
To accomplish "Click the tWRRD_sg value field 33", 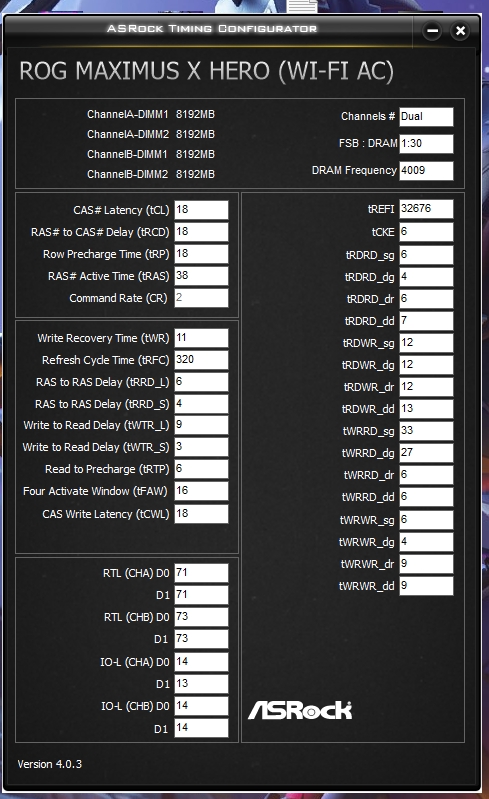I will 426,431.
